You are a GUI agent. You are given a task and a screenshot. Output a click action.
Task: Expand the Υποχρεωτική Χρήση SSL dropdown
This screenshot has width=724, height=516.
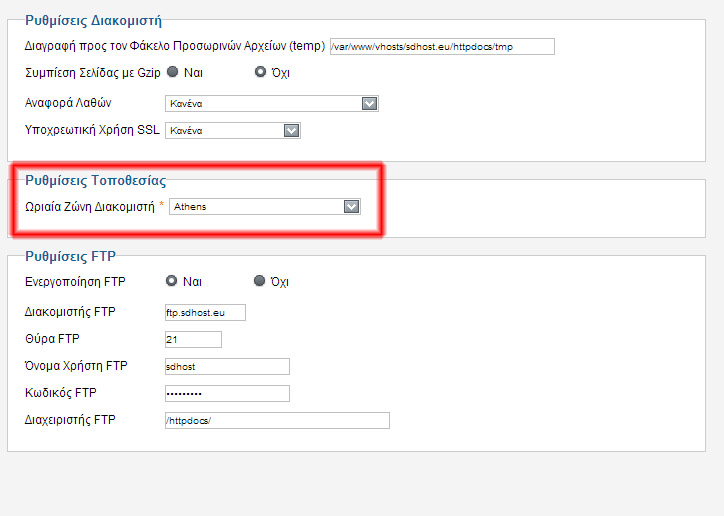point(233,130)
